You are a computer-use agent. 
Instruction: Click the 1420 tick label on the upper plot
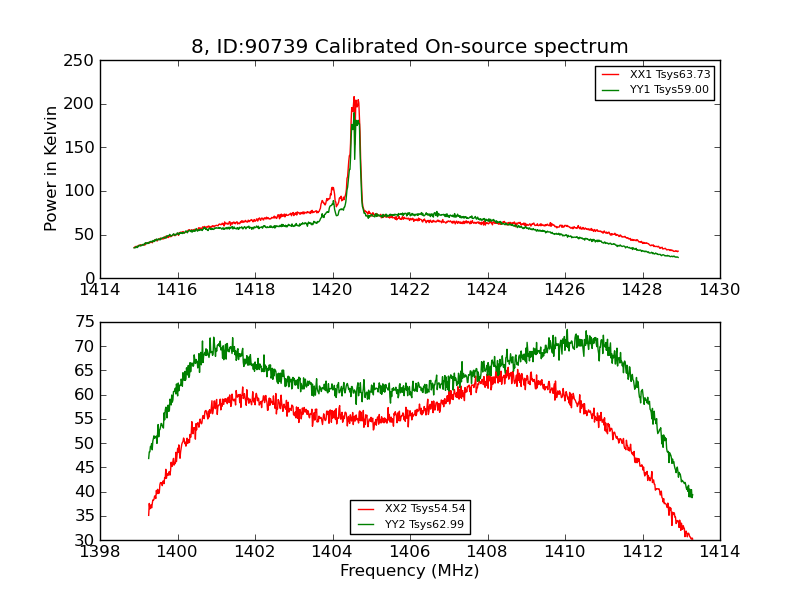332,290
